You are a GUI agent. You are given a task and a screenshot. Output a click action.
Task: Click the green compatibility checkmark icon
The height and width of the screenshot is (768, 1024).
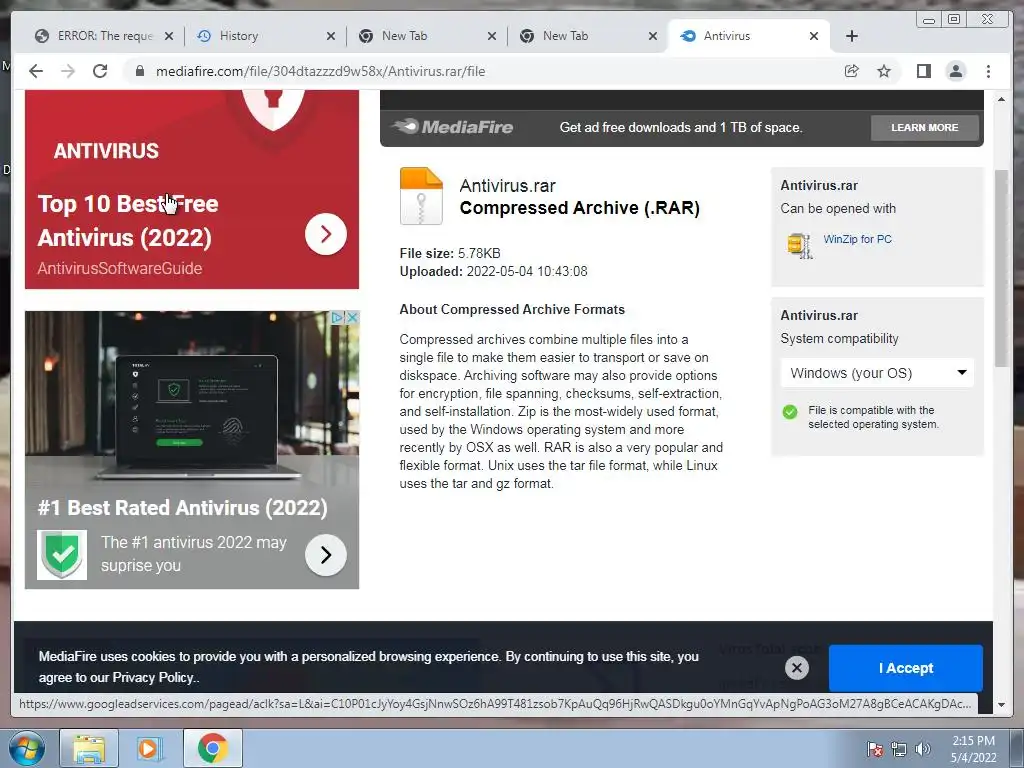pos(790,412)
